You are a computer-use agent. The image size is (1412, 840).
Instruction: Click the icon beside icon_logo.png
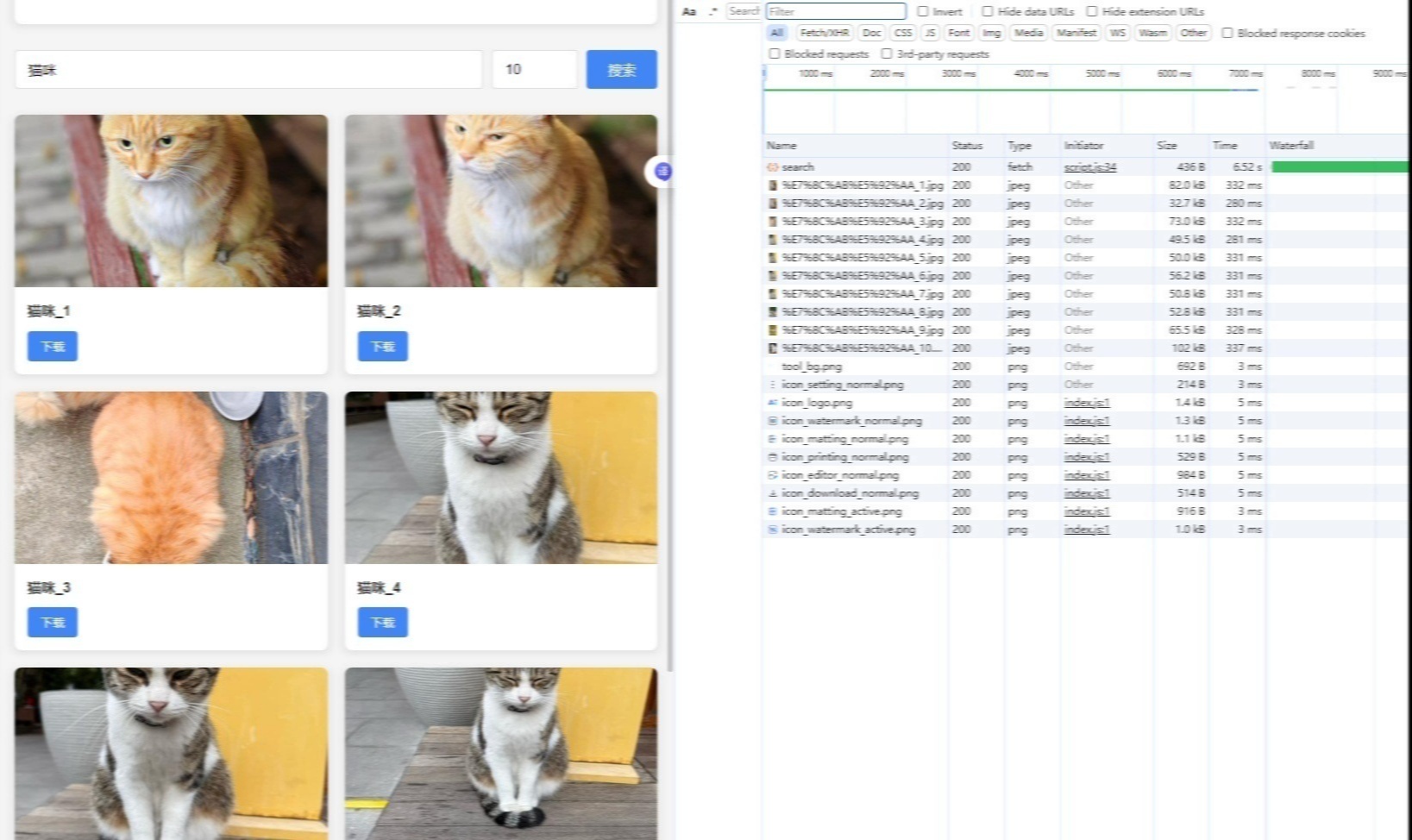coord(773,403)
